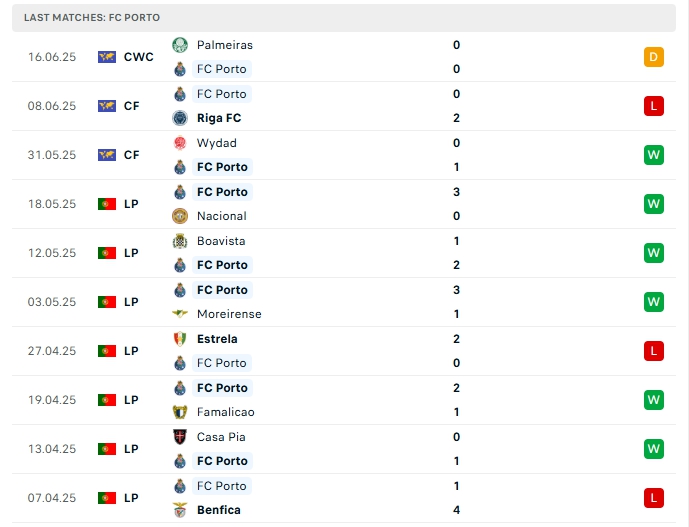Click the Benfica club crest
Image resolution: width=689 pixels, height=527 pixels.
pyautogui.click(x=180, y=510)
